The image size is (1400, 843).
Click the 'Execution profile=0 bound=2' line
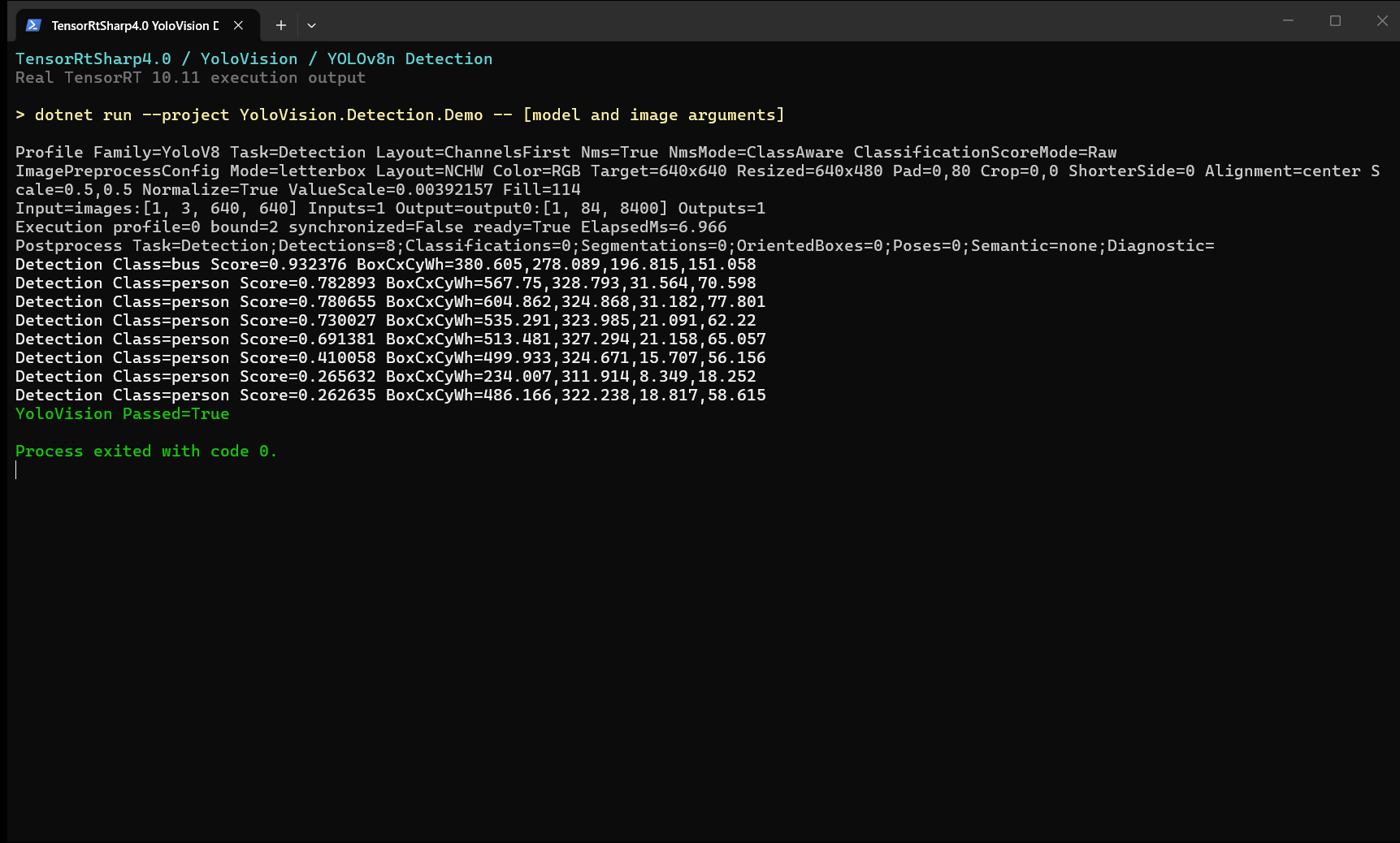(x=371, y=227)
